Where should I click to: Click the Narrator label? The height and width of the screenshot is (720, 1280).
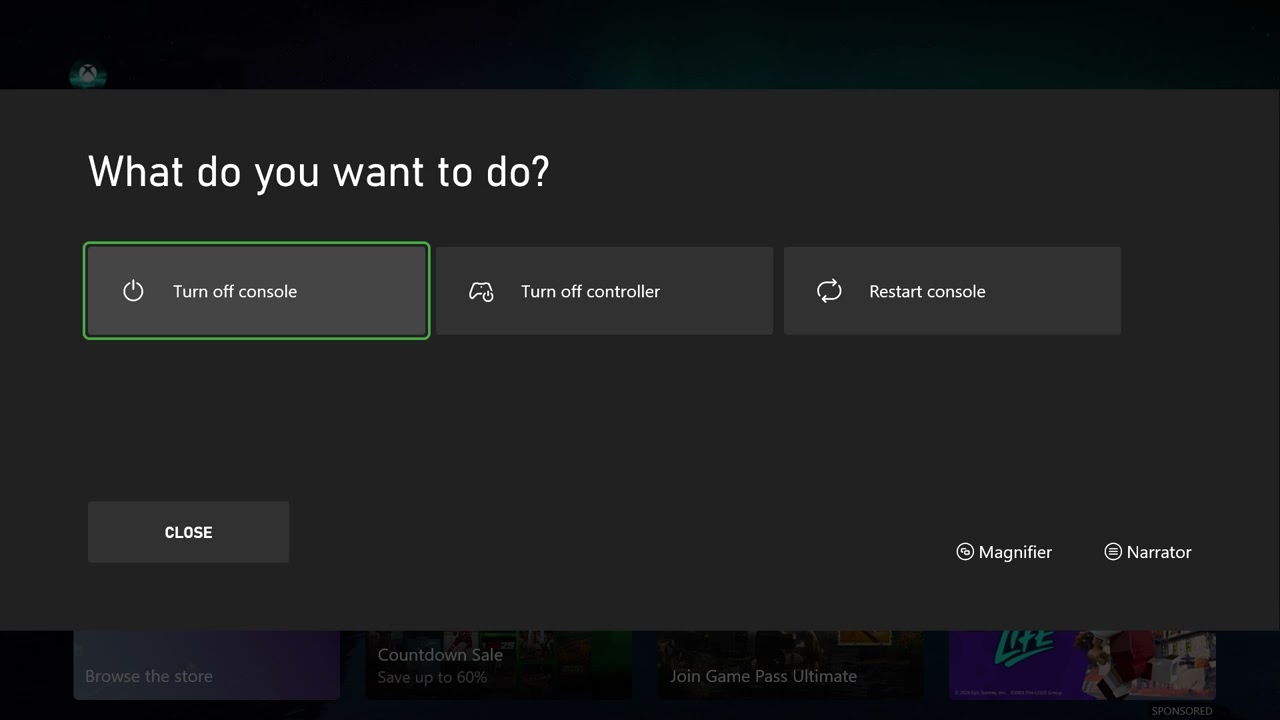(x=1159, y=552)
